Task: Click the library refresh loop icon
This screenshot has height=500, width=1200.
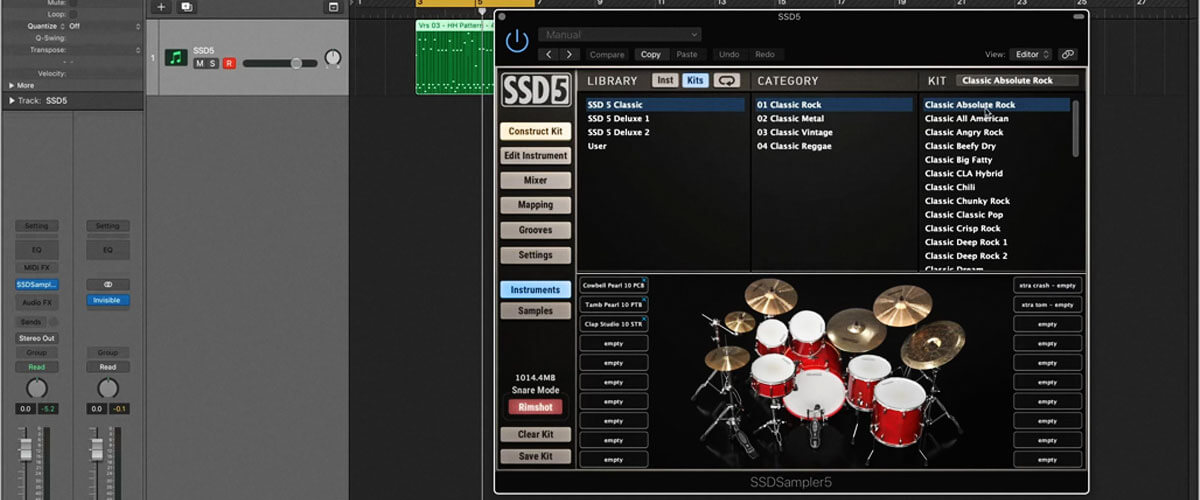Action: [727, 81]
